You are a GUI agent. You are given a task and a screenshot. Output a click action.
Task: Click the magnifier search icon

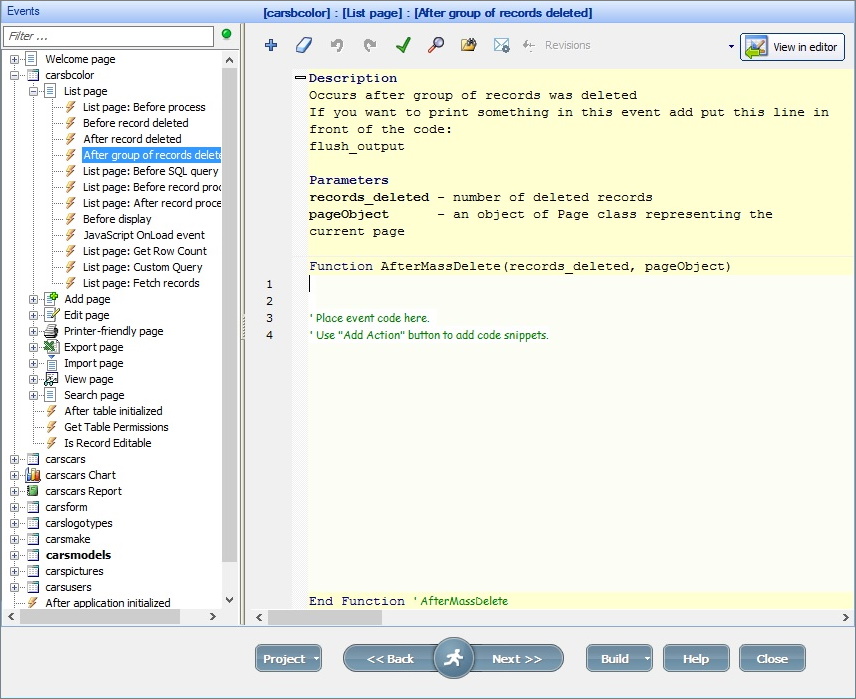point(436,45)
